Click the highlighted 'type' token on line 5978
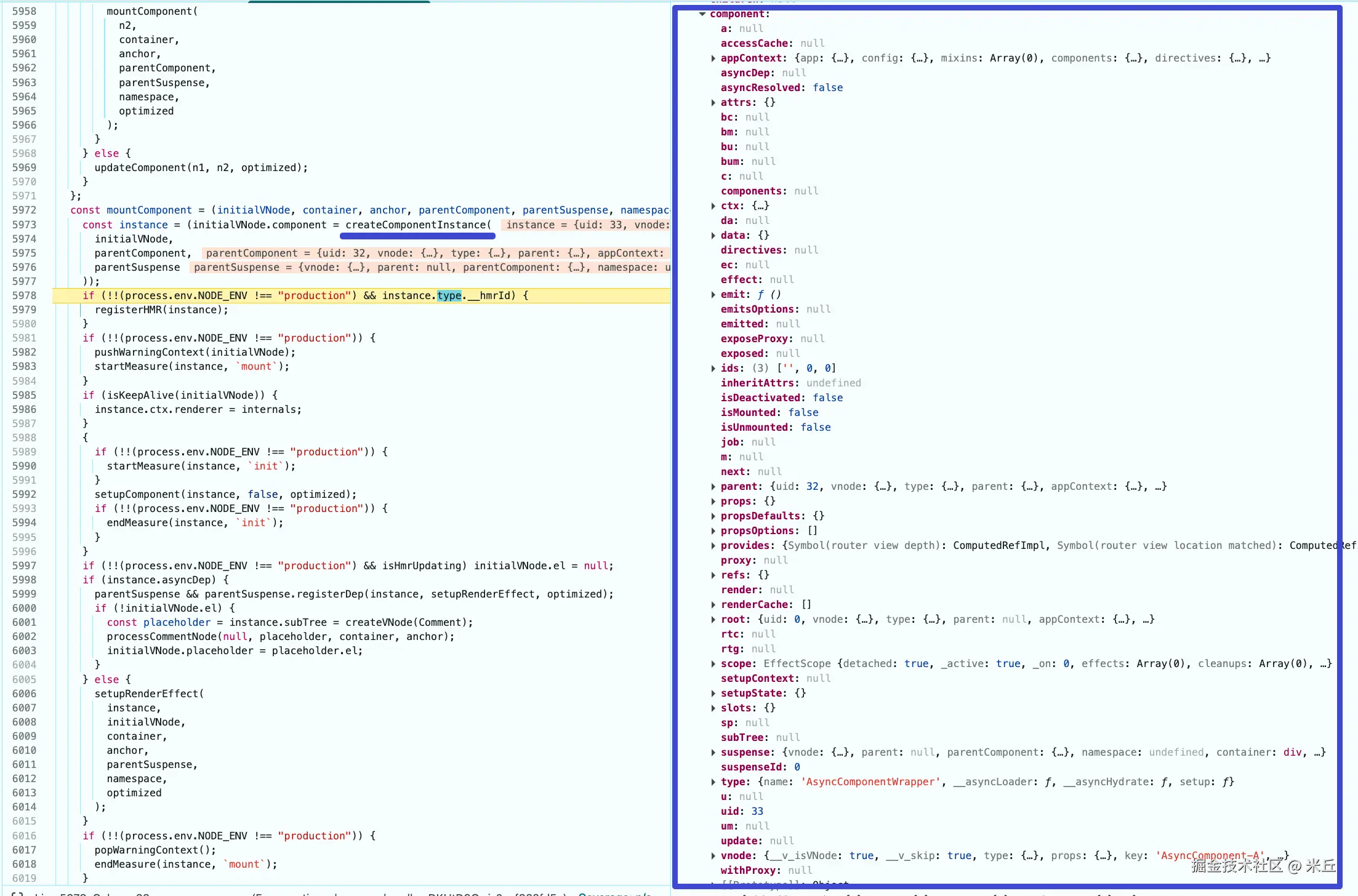Viewport: 1358px width, 896px height. pos(449,296)
